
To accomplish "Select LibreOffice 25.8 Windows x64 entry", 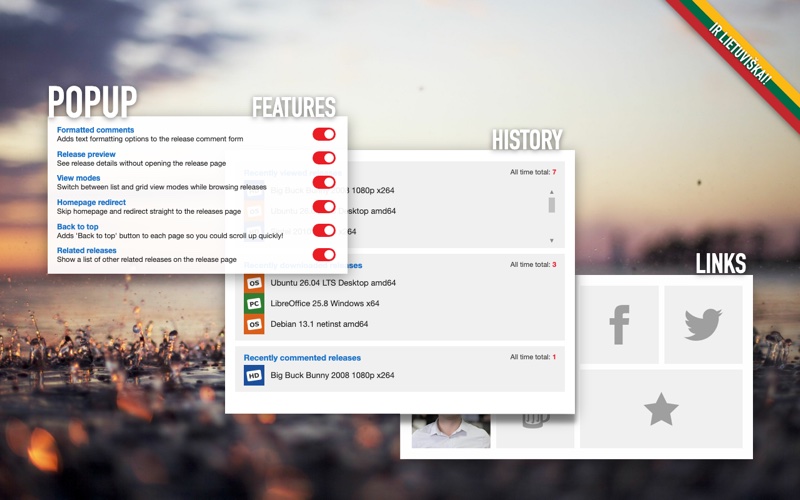I will 325,304.
